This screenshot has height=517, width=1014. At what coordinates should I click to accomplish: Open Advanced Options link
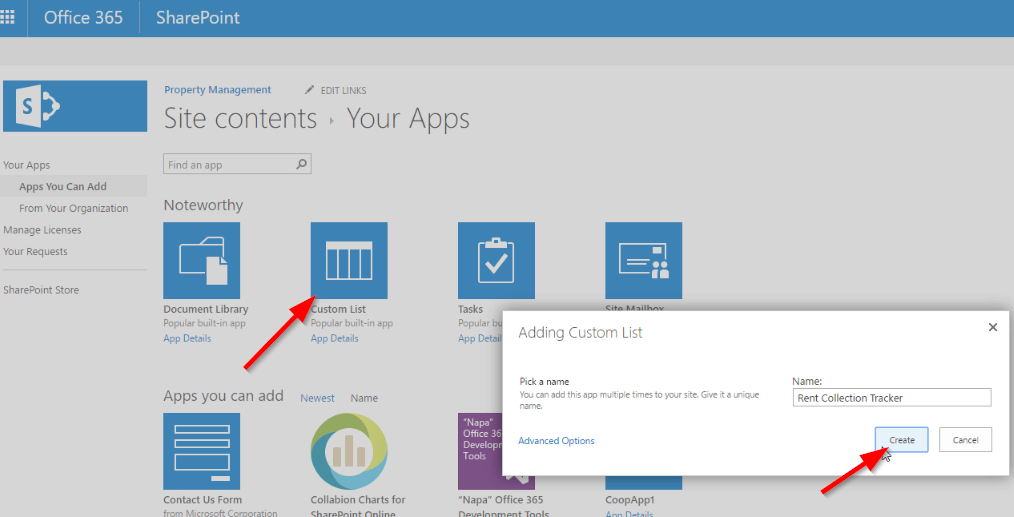556,441
